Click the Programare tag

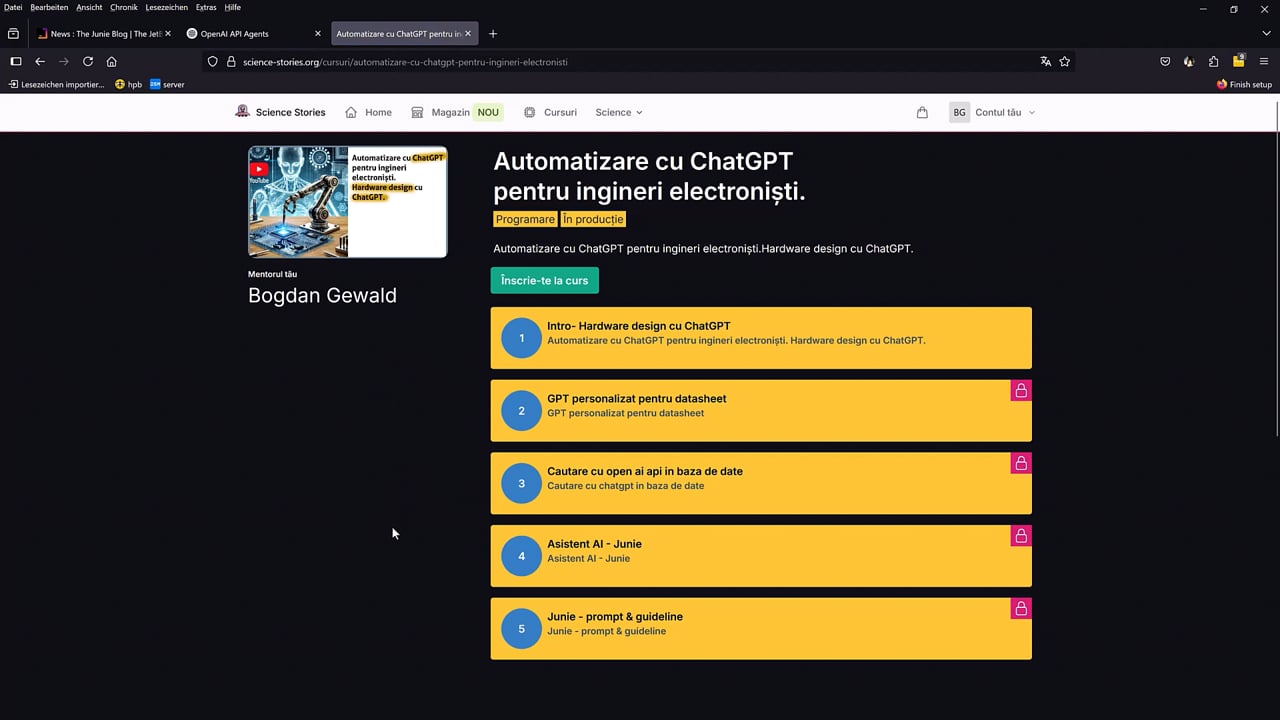pos(525,219)
